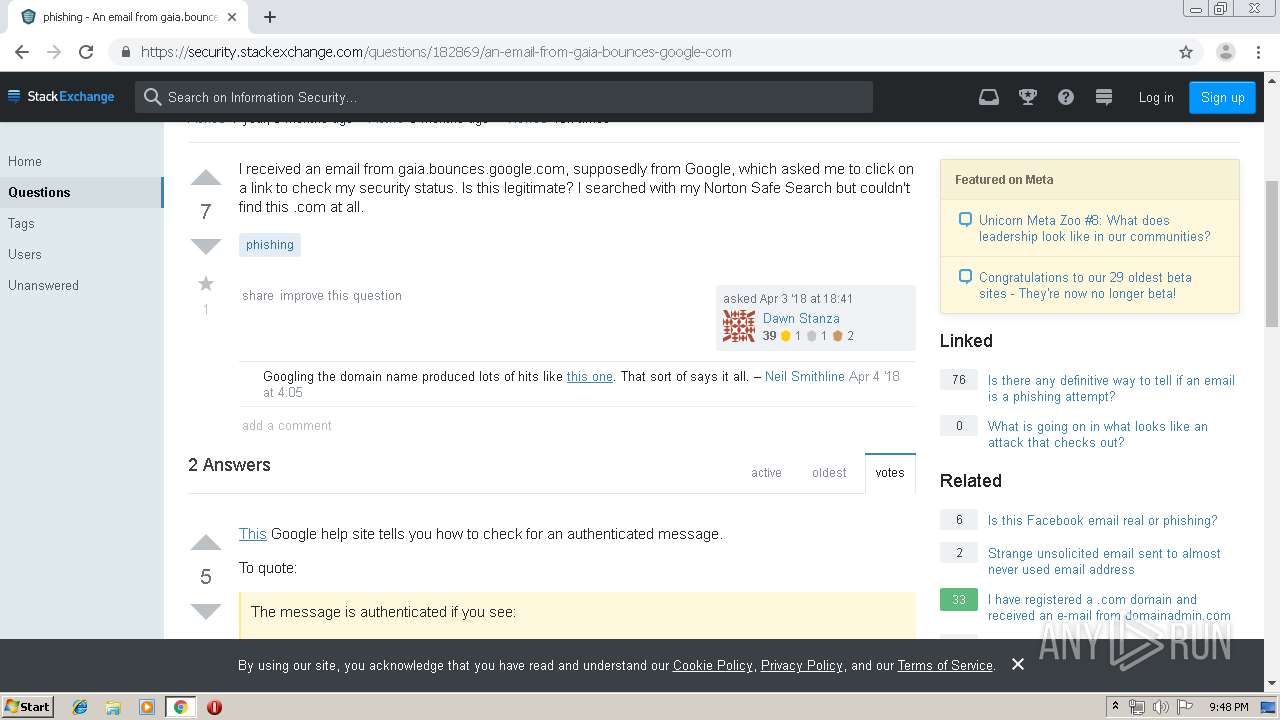Open Tags in the sidebar

point(21,223)
